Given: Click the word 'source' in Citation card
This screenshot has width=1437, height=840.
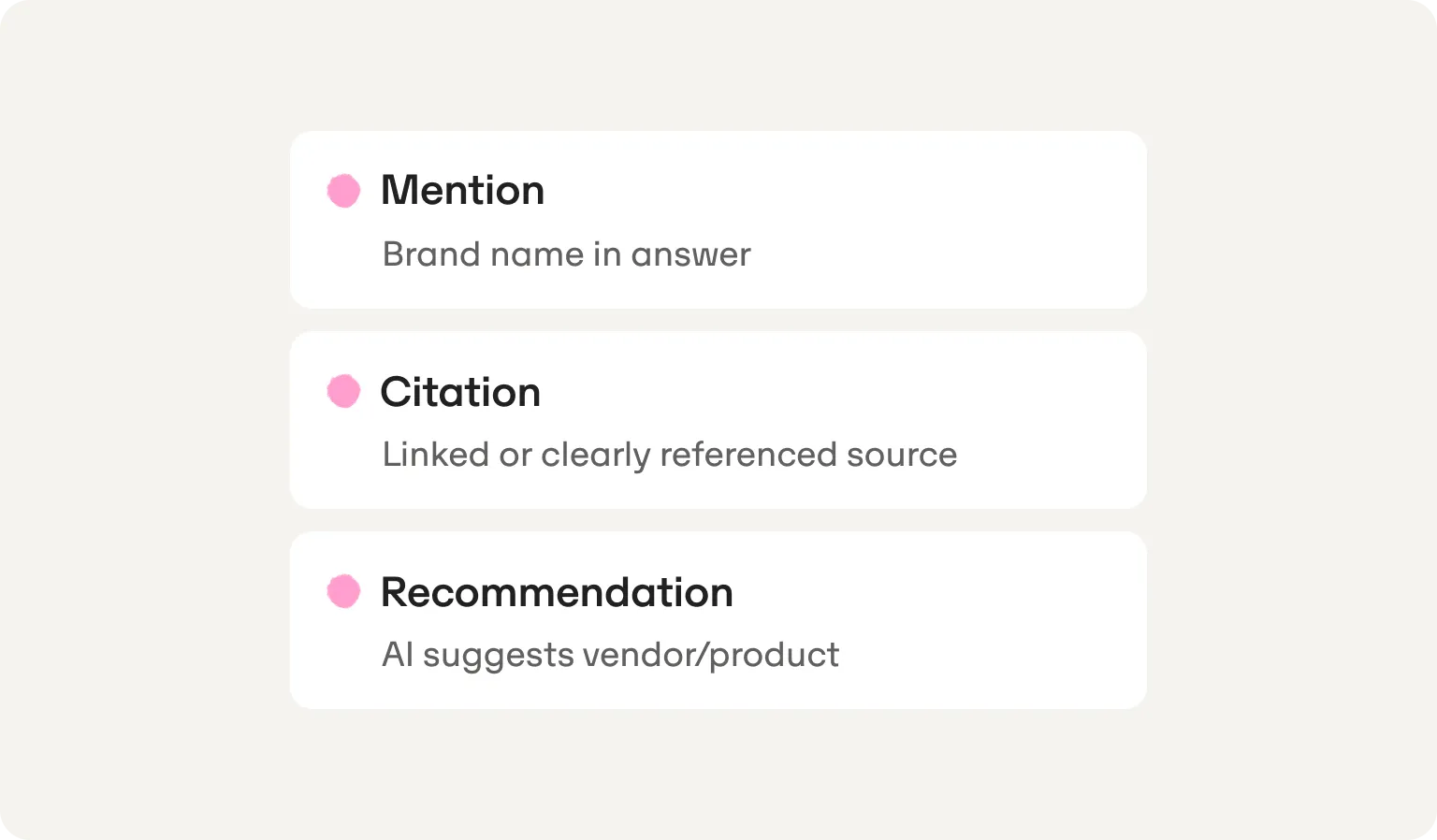Looking at the screenshot, I should tap(902, 456).
